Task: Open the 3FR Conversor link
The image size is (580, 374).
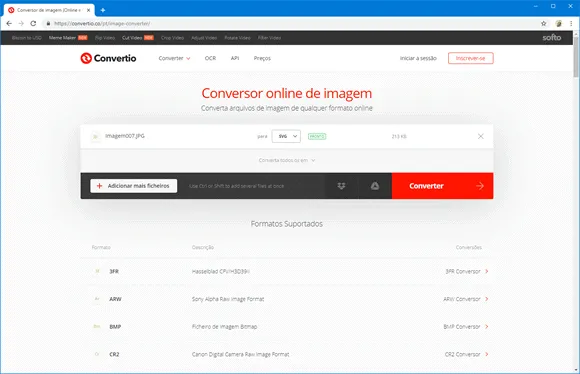Action: tap(463, 271)
